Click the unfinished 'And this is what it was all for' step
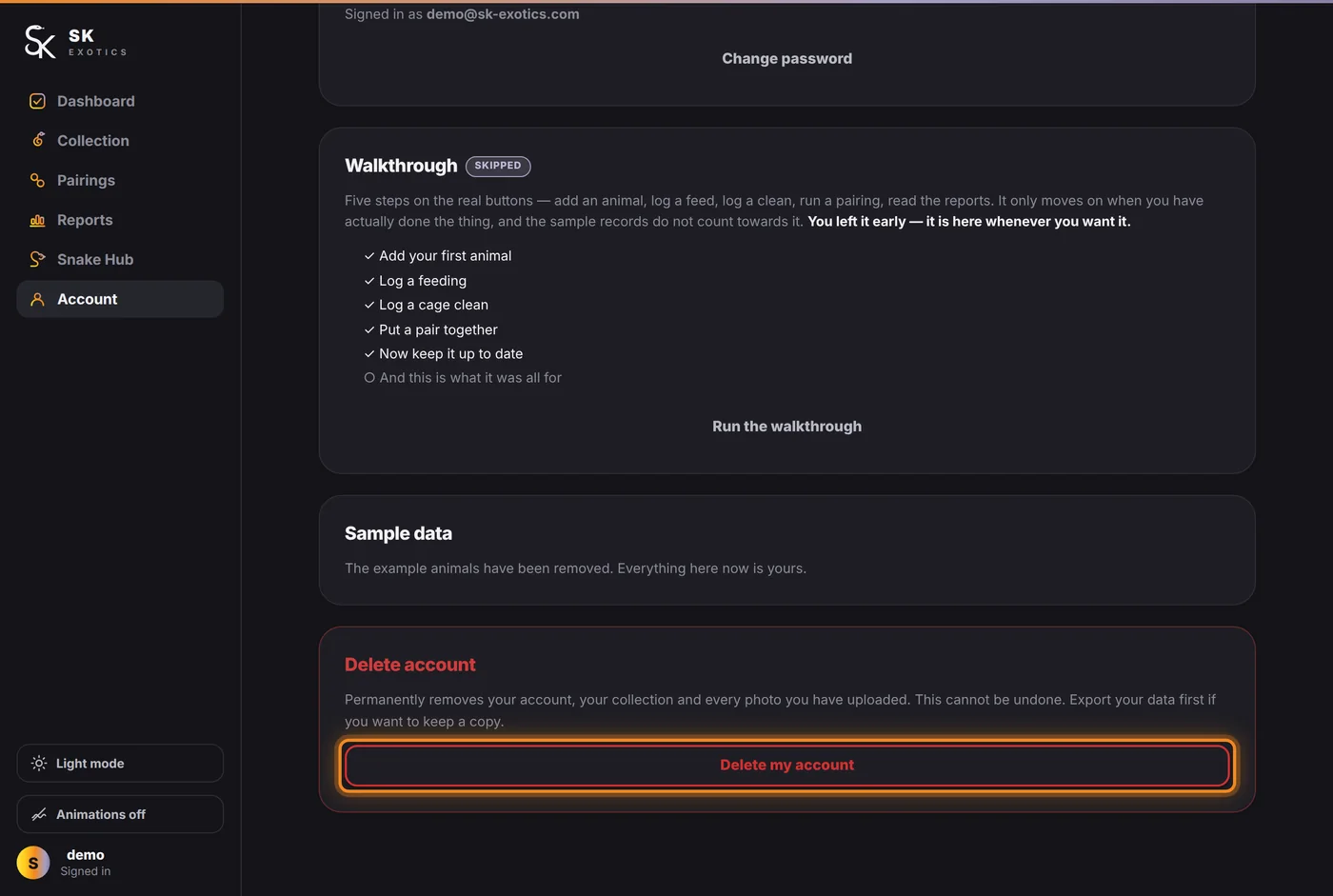The height and width of the screenshot is (896, 1333). tap(463, 378)
